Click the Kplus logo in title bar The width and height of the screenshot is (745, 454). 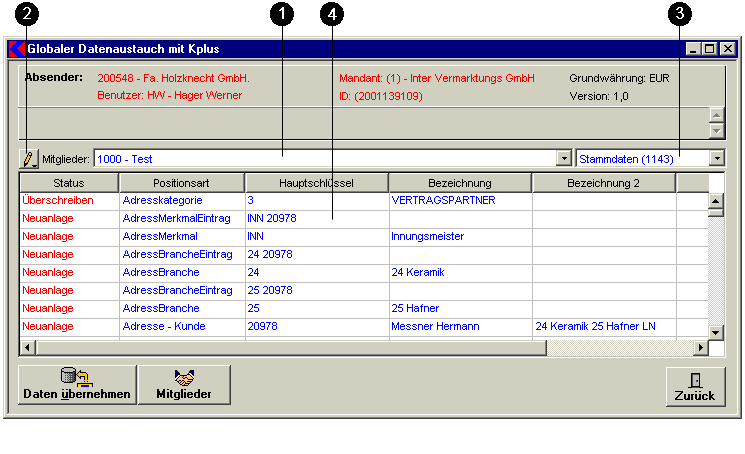pyautogui.click(x=16, y=48)
